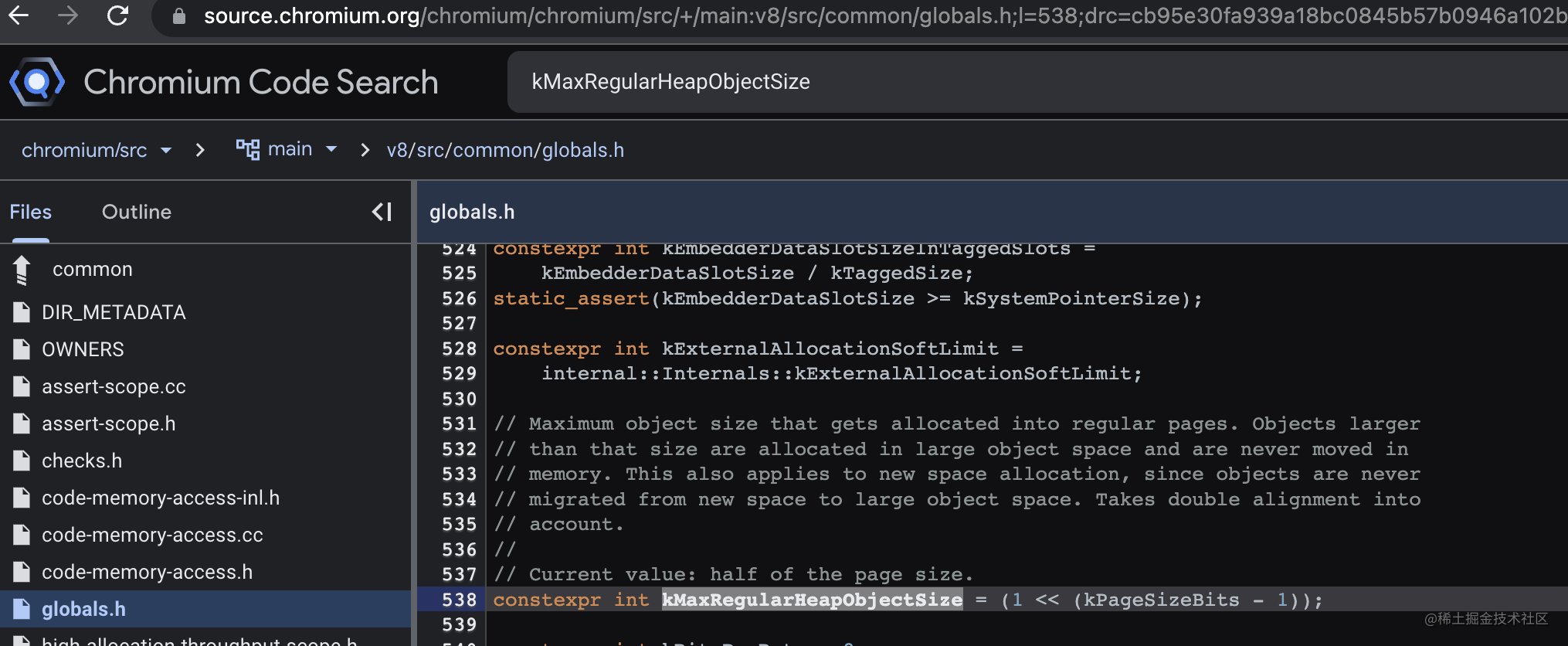The image size is (1568, 646).
Task: Click line number 538
Action: [460, 600]
